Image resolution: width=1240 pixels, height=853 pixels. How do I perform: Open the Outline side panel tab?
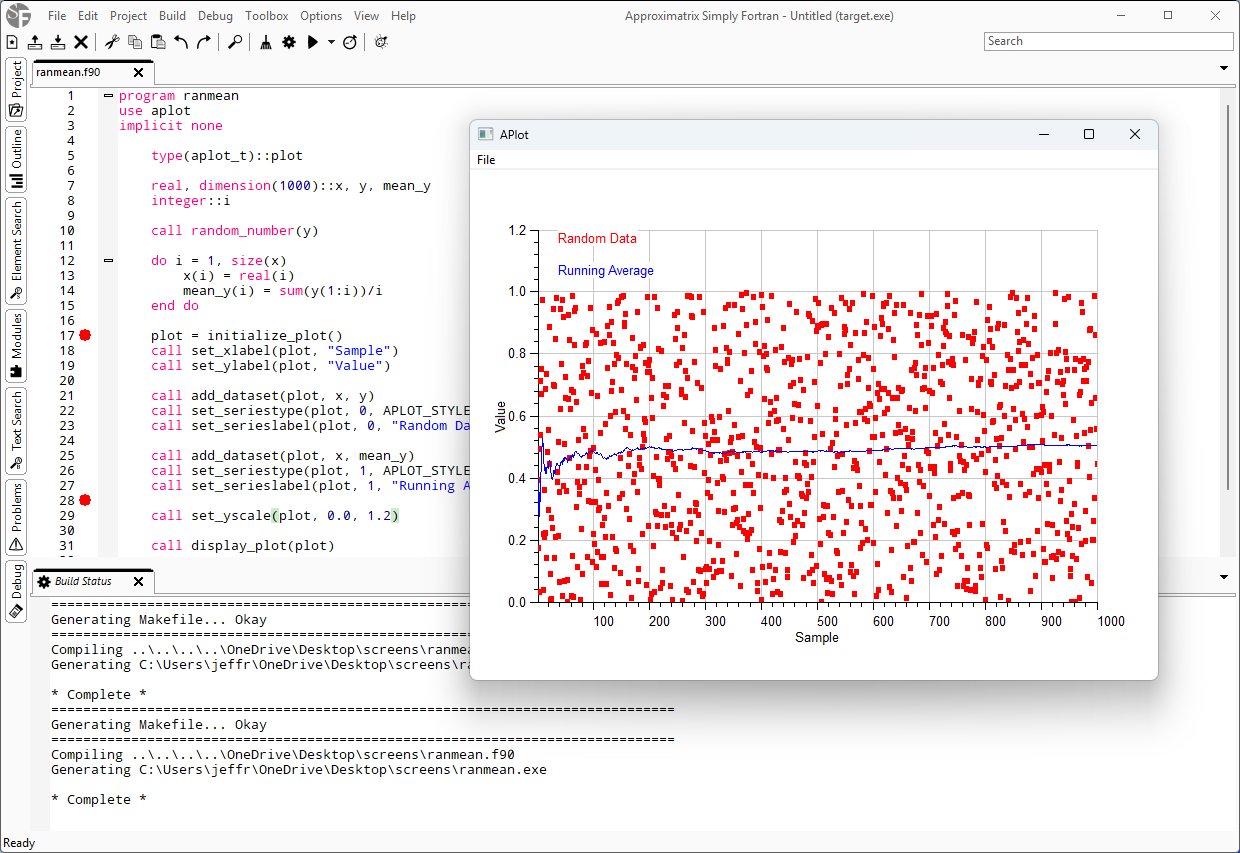point(16,160)
